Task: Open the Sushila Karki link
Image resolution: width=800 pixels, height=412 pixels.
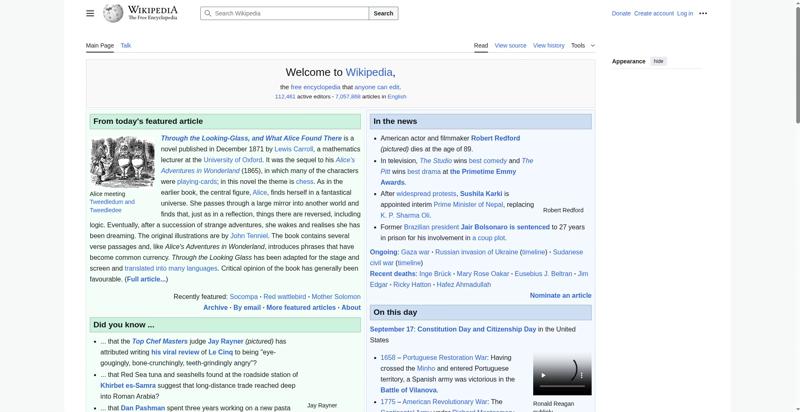Action: pos(481,194)
